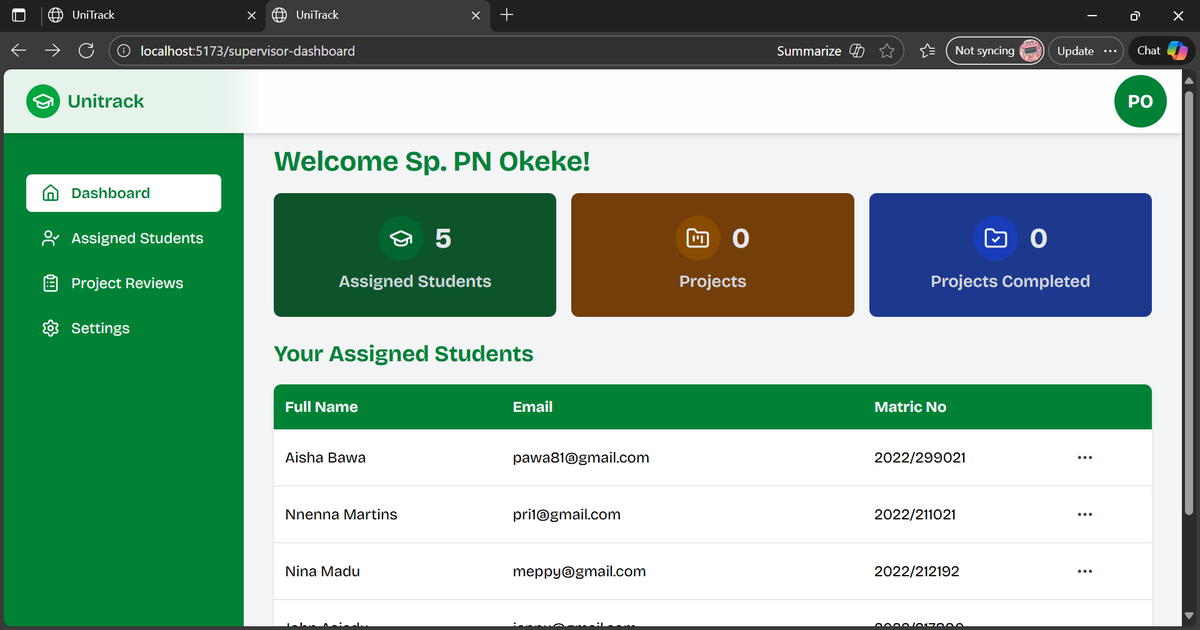Open the actions menu for Nnenna Martins

click(1085, 514)
